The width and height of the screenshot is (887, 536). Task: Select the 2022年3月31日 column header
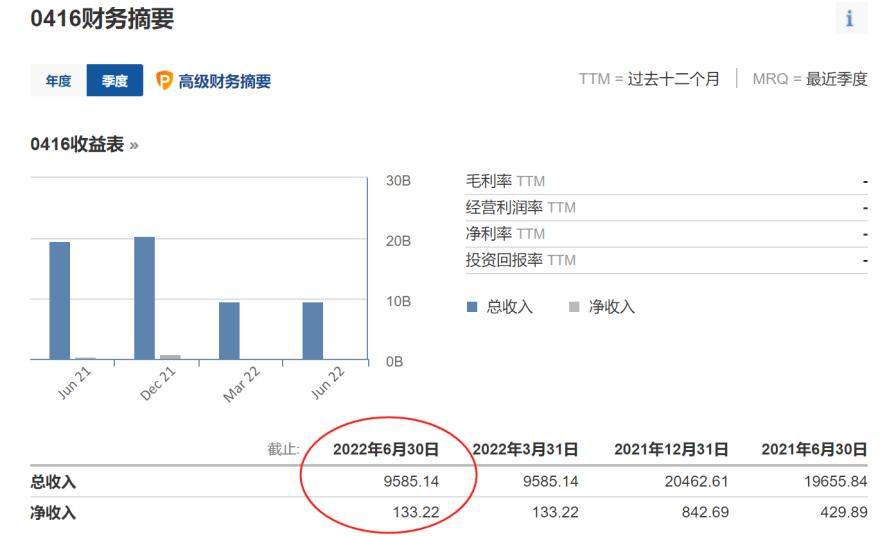[x=525, y=449]
